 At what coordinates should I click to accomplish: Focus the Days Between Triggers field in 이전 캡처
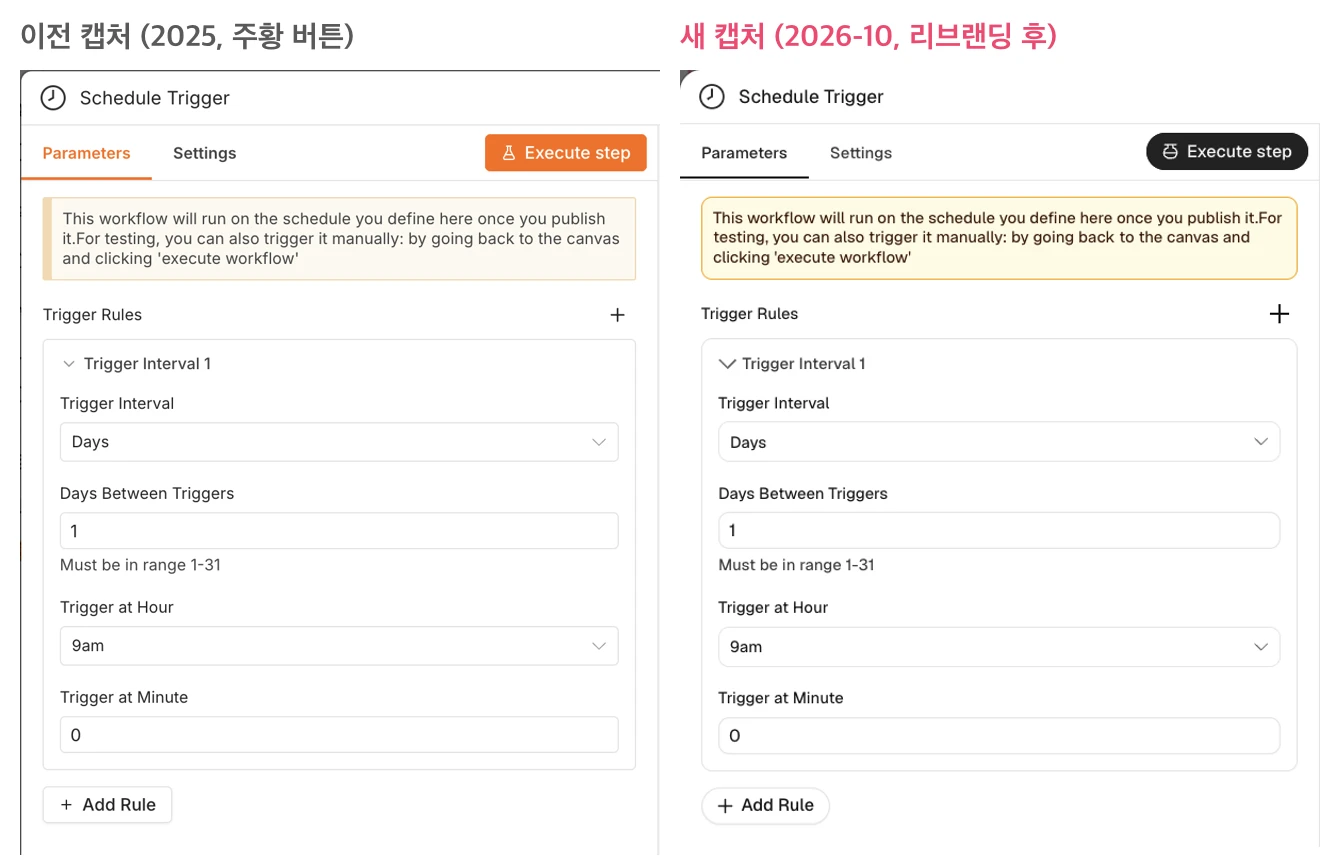tap(339, 531)
